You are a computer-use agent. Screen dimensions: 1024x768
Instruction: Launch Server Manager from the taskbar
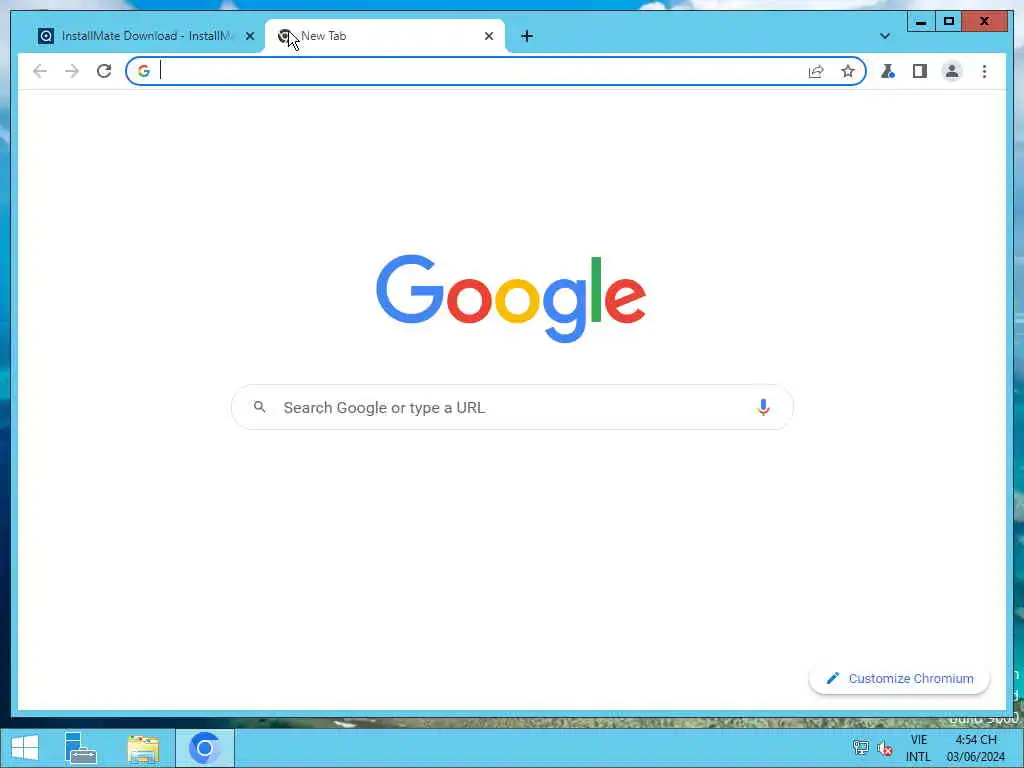pyautogui.click(x=81, y=748)
